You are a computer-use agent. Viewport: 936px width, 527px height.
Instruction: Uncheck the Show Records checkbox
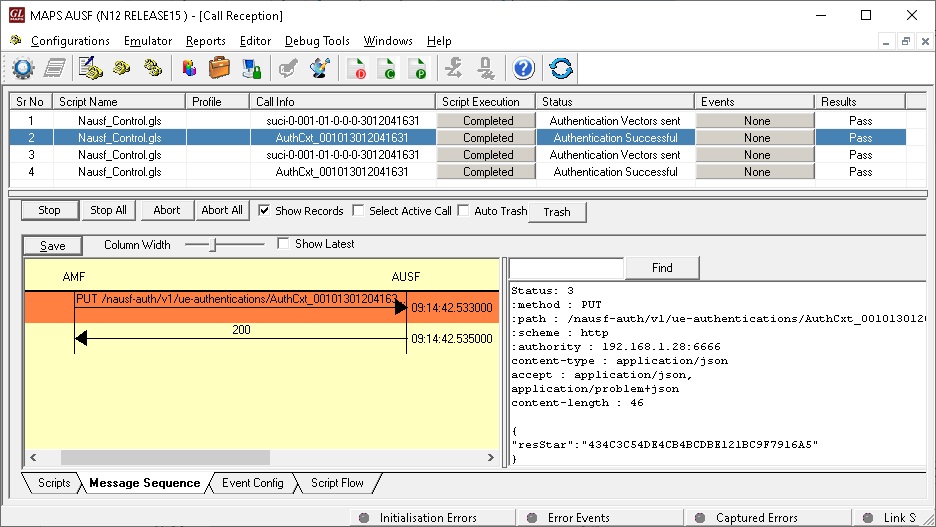click(x=264, y=210)
